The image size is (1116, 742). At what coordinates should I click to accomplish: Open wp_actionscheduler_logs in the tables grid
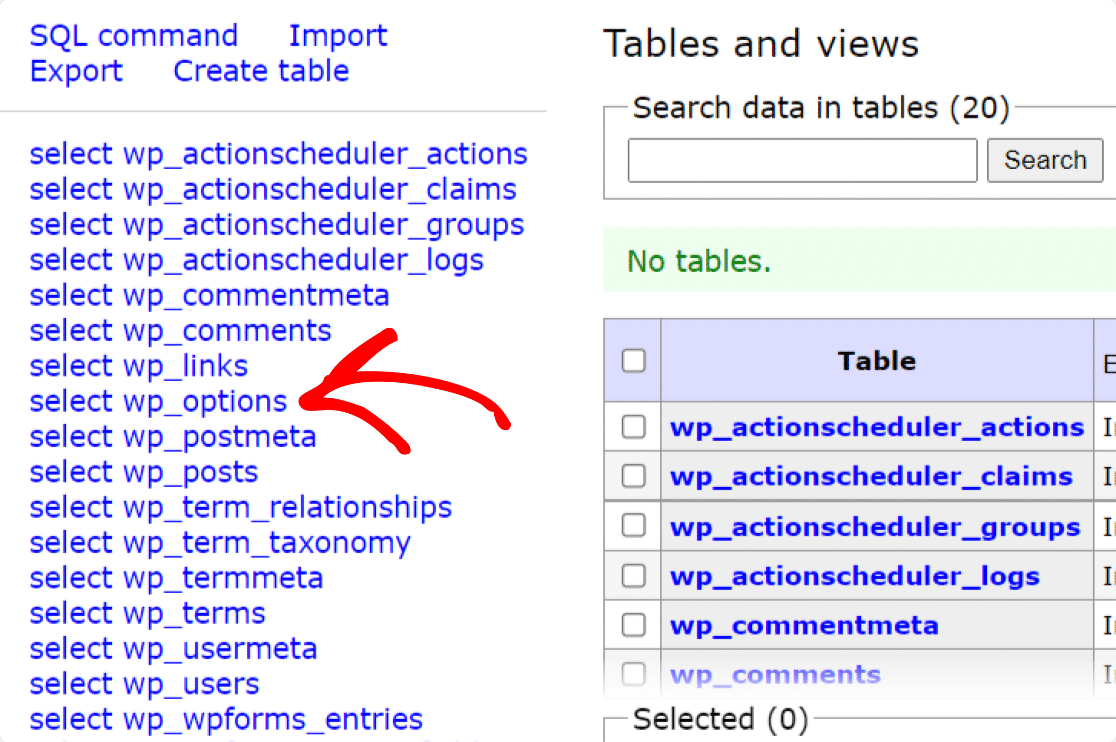(x=855, y=577)
